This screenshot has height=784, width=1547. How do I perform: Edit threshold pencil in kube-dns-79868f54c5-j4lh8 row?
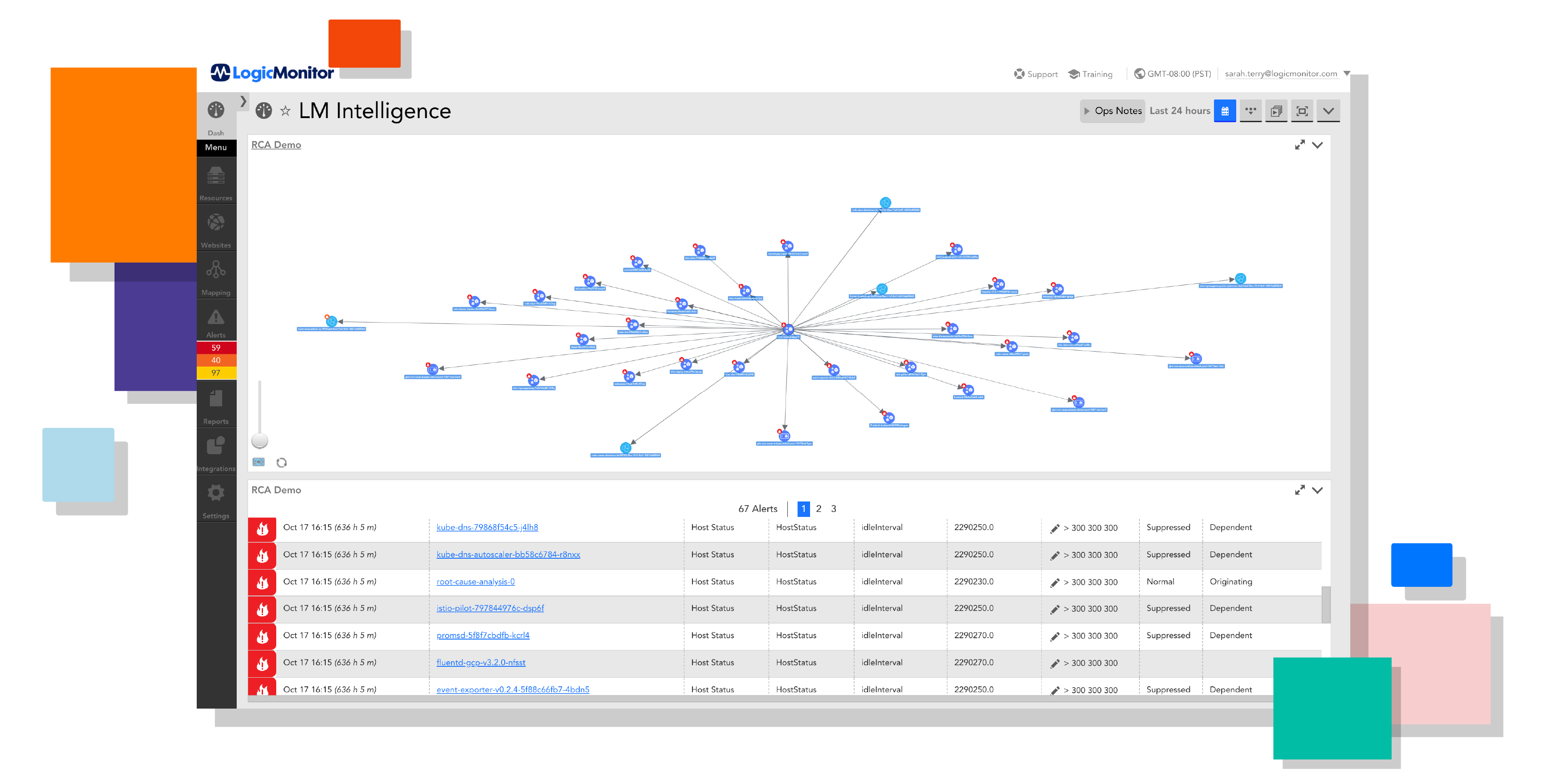point(1055,528)
